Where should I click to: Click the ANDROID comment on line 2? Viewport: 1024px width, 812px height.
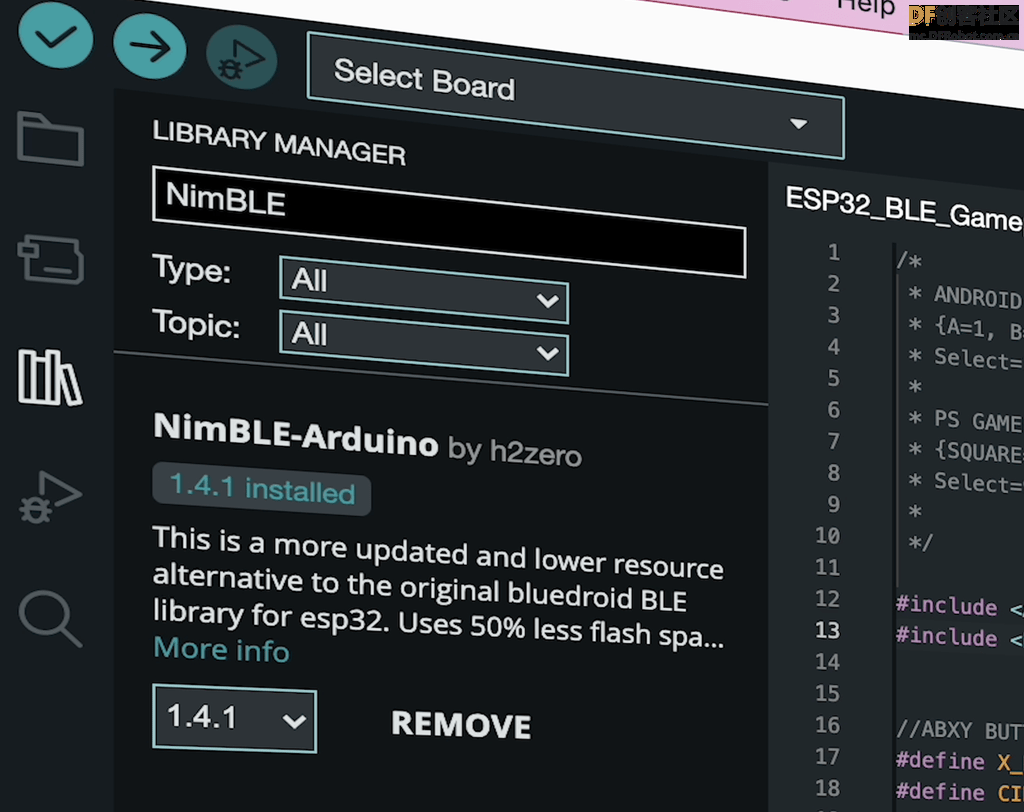[x=978, y=297]
